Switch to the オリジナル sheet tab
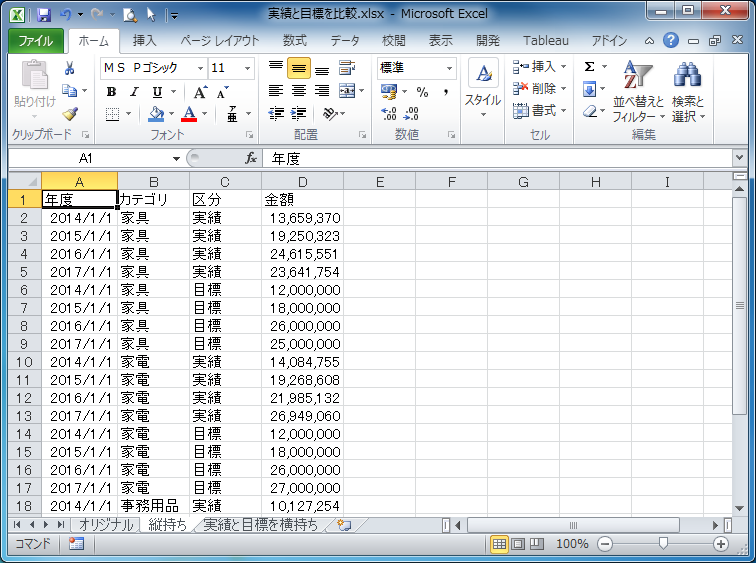The image size is (756, 563). pos(106,525)
